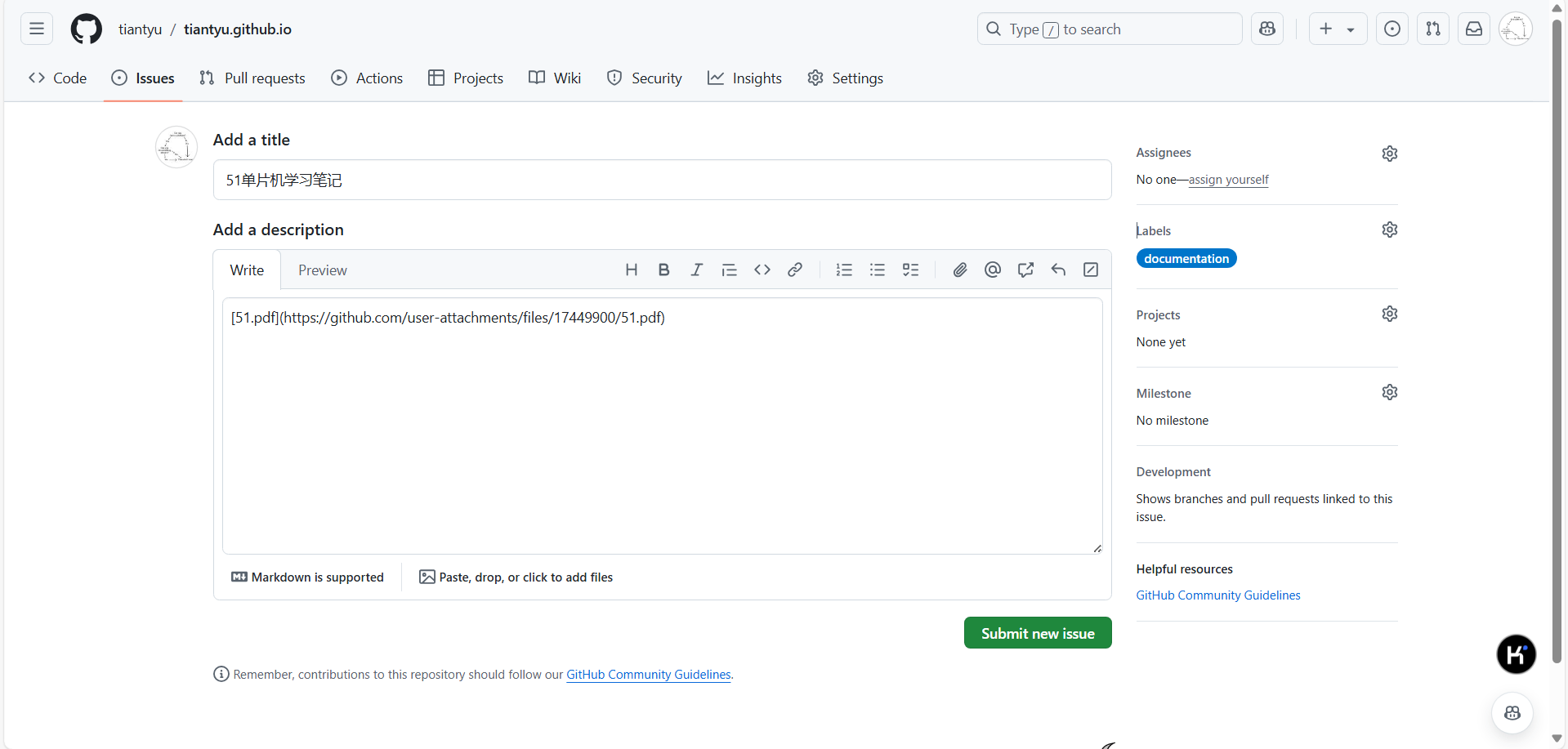Click the documentation label badge
Screen dimensions: 1568x749
click(1186, 259)
